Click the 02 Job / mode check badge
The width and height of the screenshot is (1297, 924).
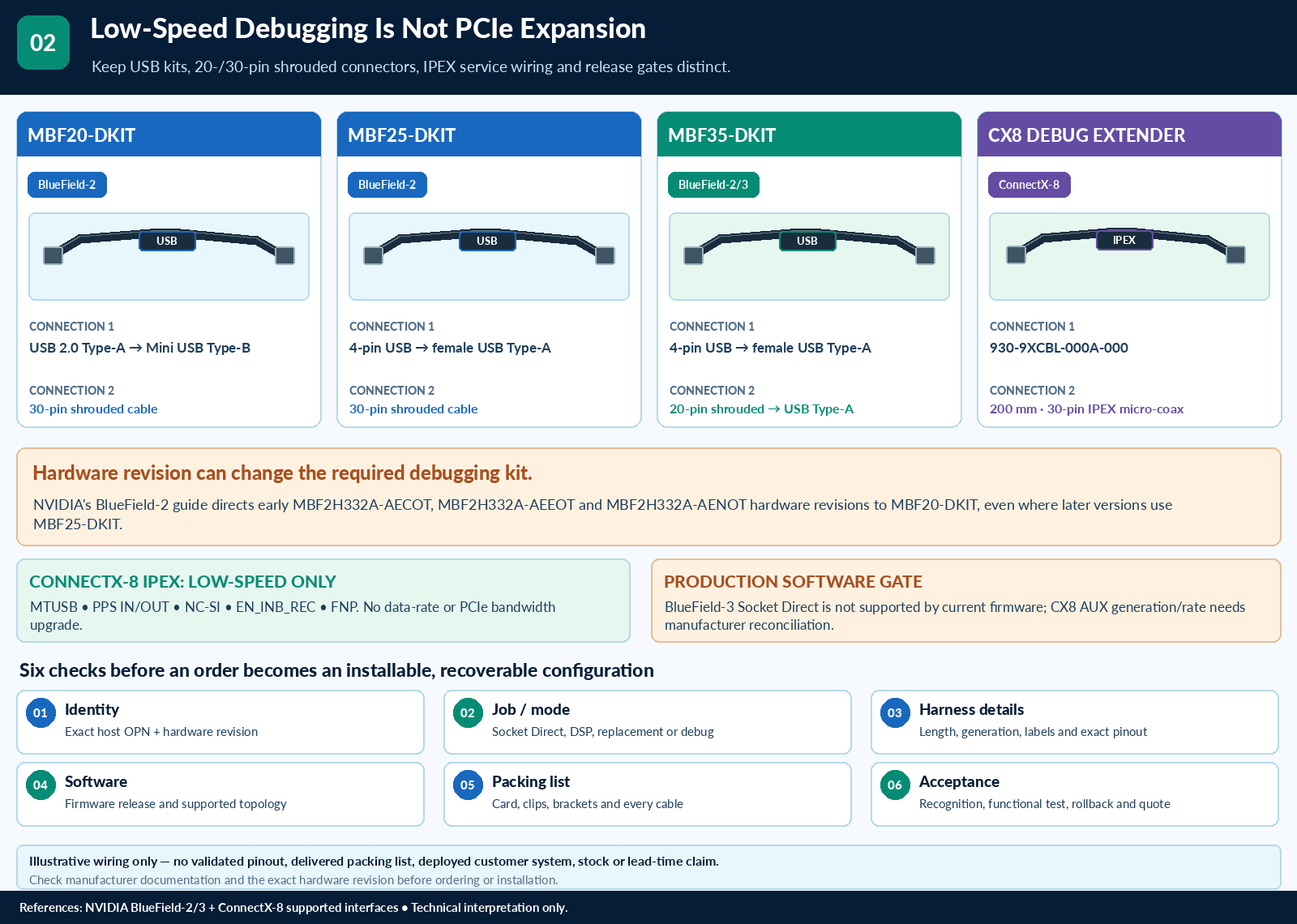[x=468, y=713]
